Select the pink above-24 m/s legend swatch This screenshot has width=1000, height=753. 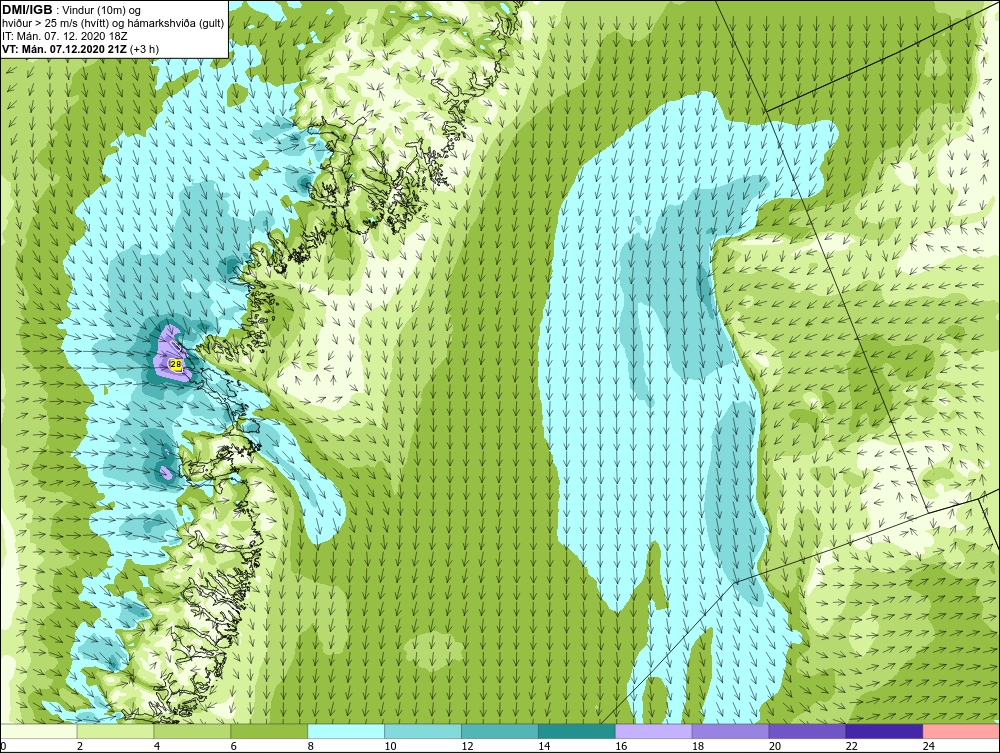click(x=961, y=731)
